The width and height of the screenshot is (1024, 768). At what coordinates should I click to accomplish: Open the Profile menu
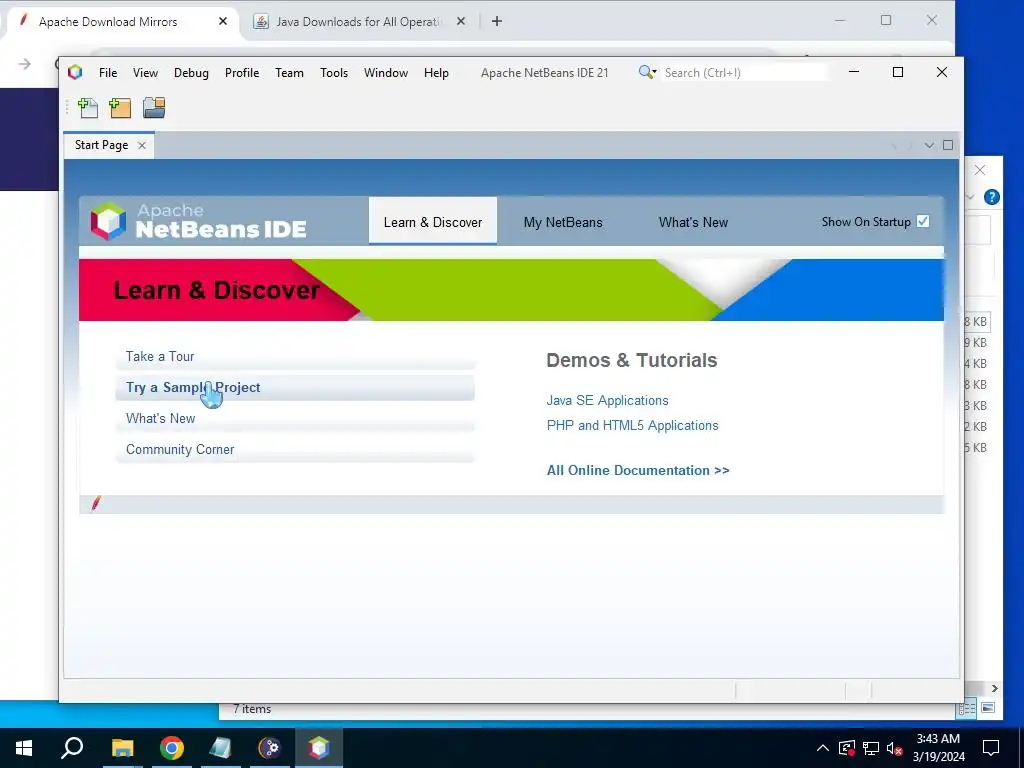click(x=242, y=72)
